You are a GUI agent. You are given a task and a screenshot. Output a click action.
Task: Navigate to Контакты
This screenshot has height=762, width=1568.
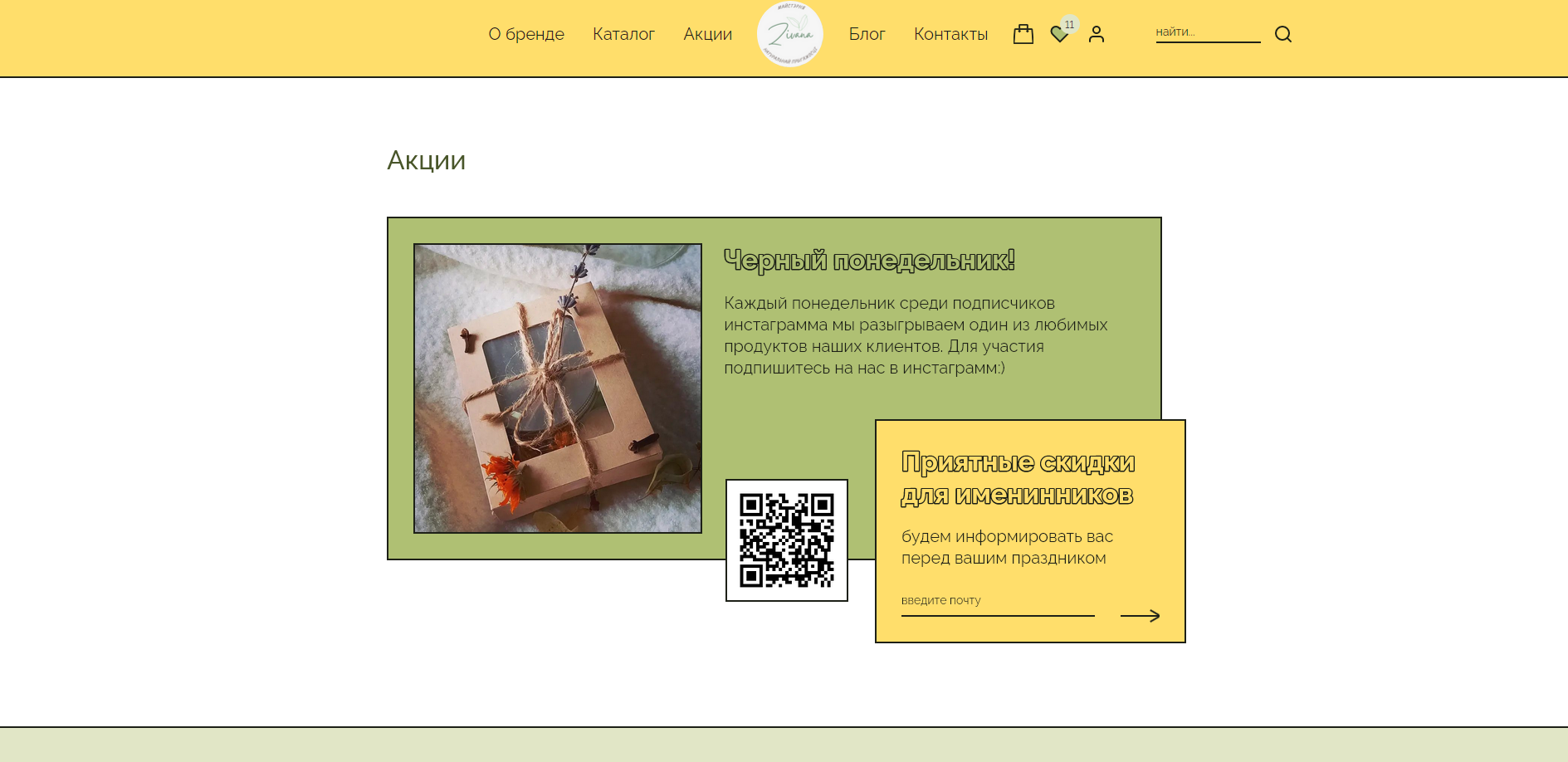tap(950, 34)
